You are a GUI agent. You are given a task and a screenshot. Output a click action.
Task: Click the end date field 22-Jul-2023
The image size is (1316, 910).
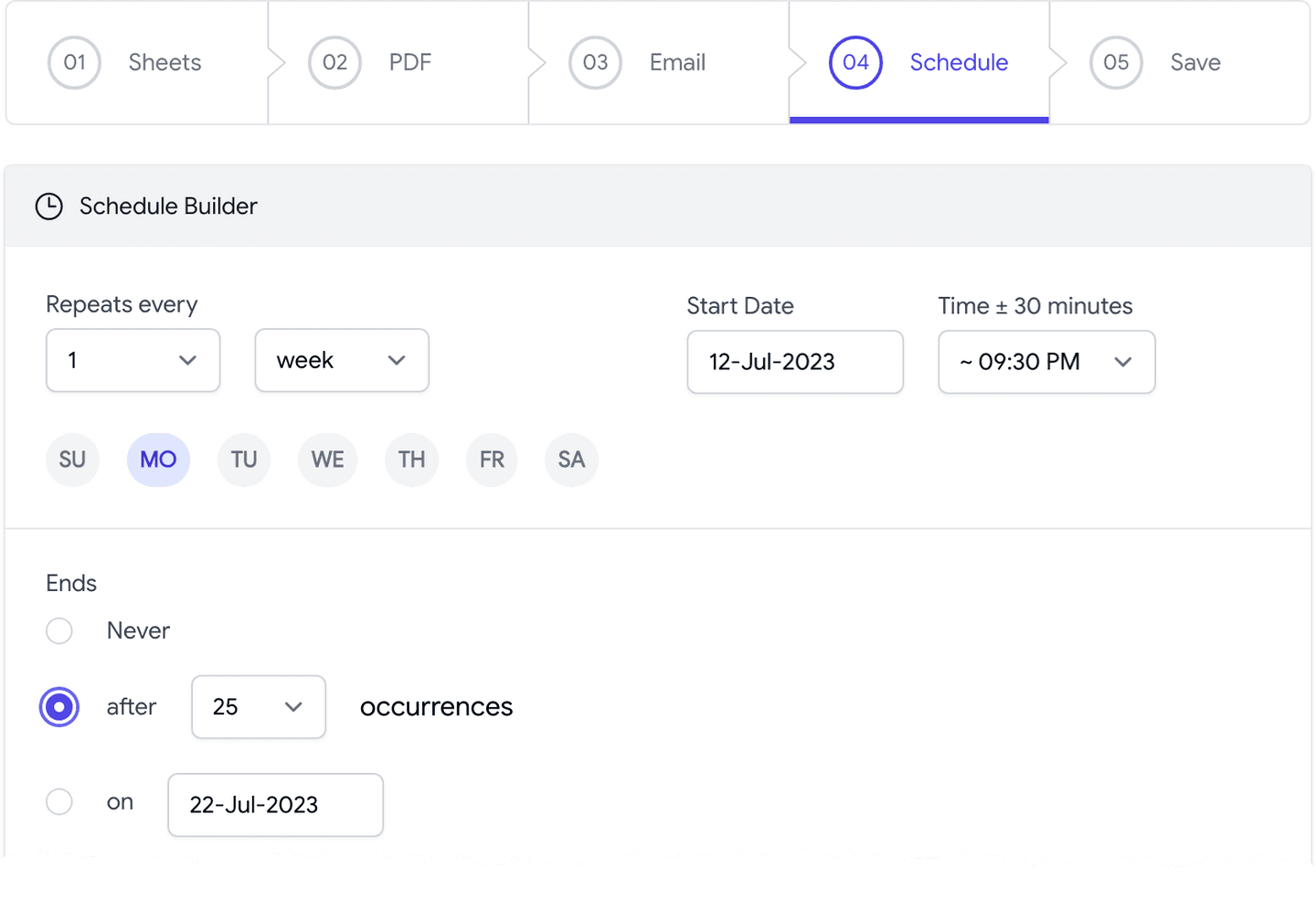[x=275, y=805]
